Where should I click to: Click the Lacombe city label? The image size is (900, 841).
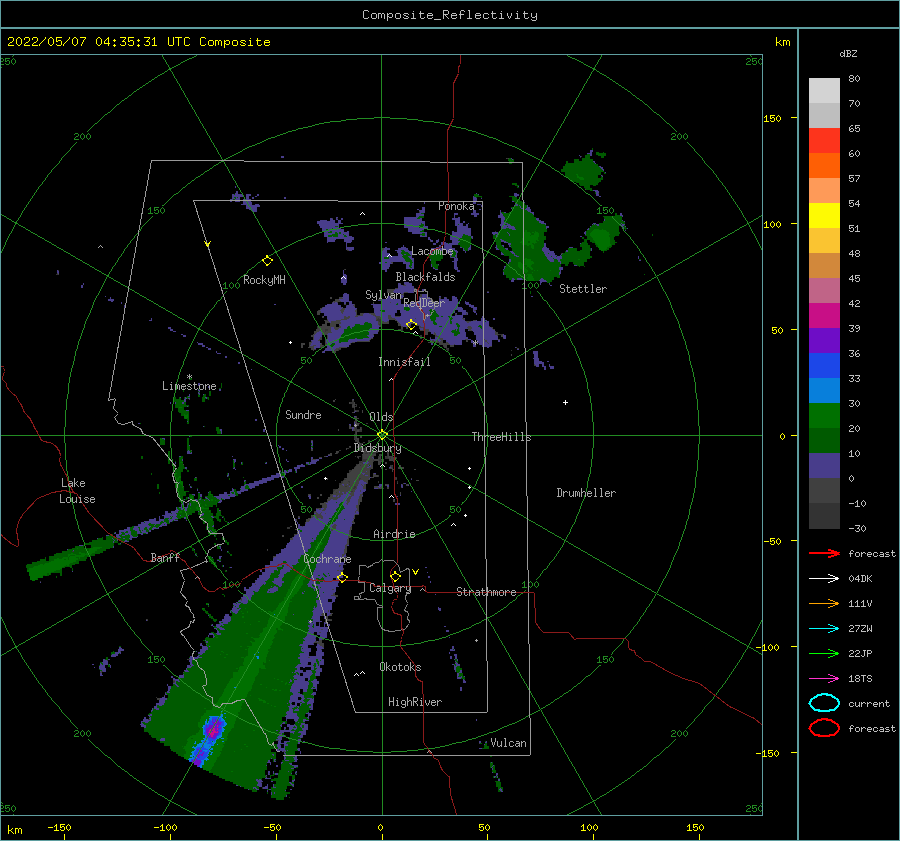pos(432,251)
